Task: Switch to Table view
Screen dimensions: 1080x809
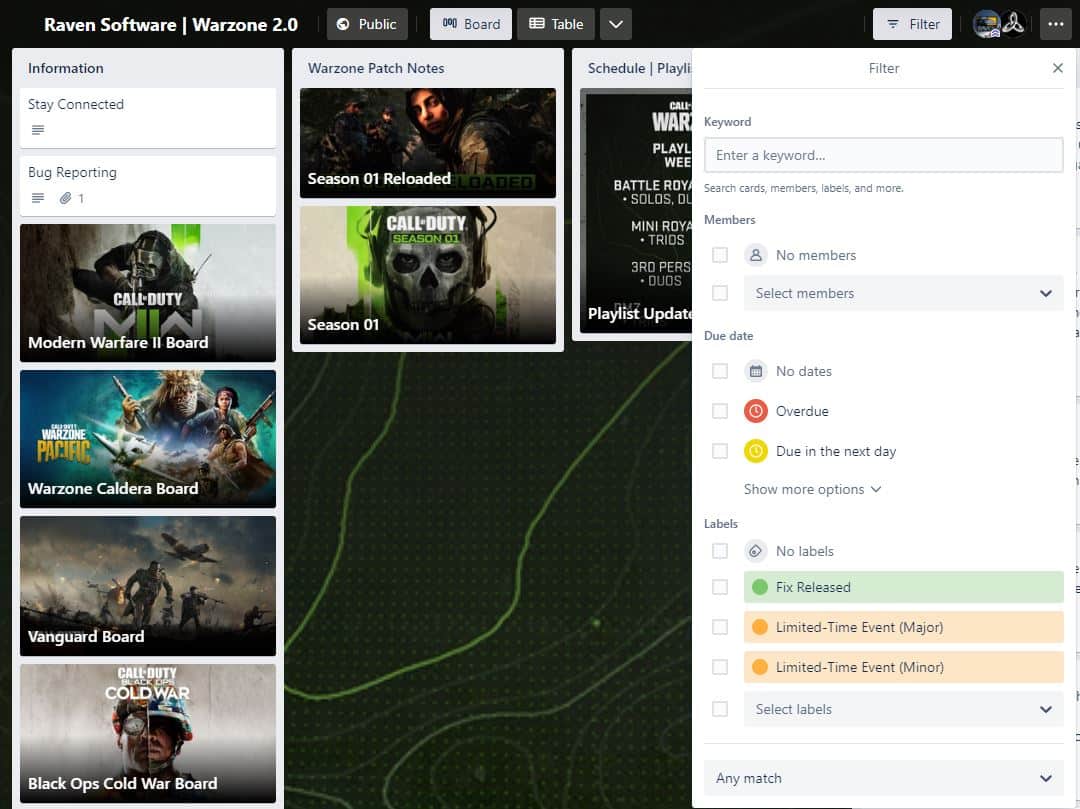Action: click(x=556, y=24)
